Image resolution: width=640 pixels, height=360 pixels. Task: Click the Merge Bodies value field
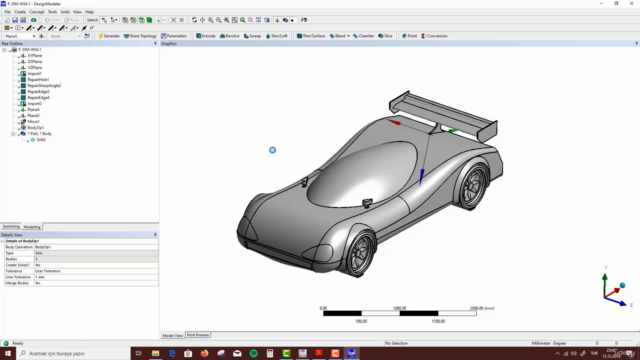pyautogui.click(x=96, y=283)
